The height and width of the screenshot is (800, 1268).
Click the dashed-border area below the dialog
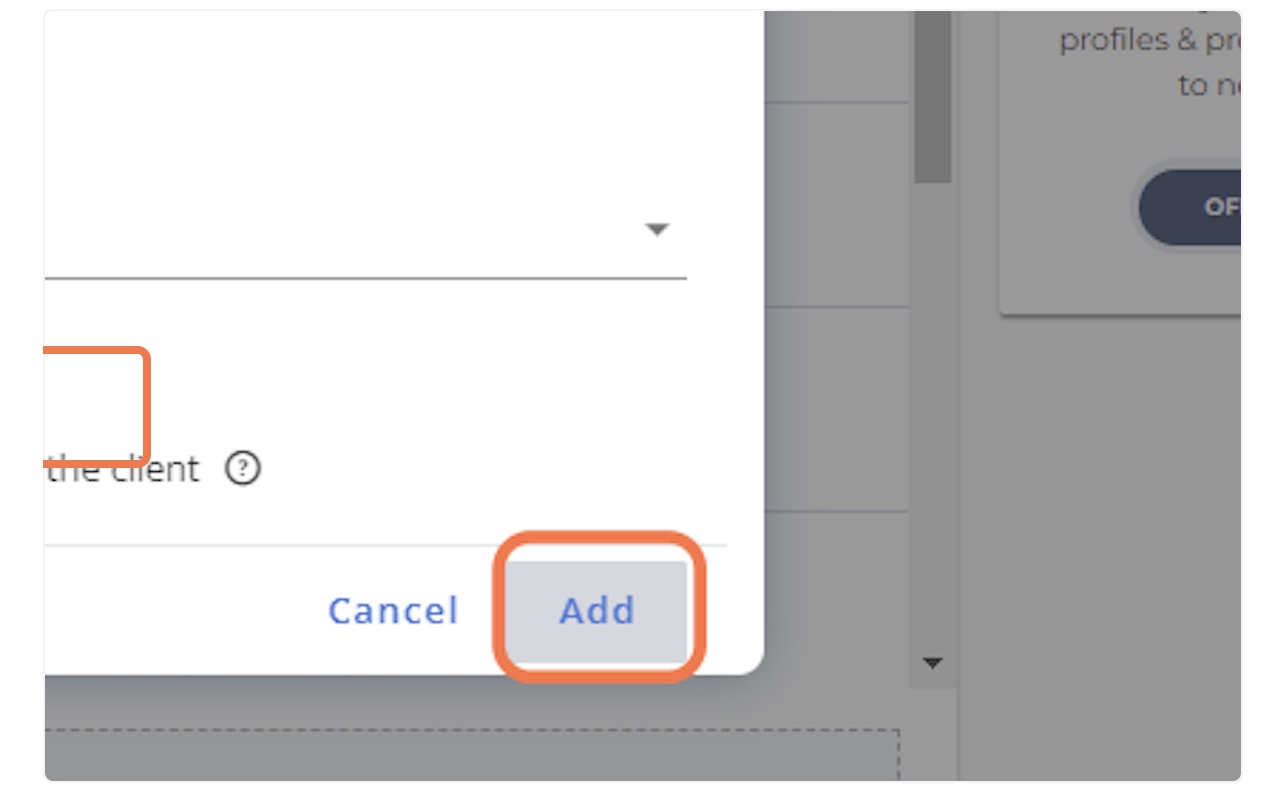coord(472,754)
